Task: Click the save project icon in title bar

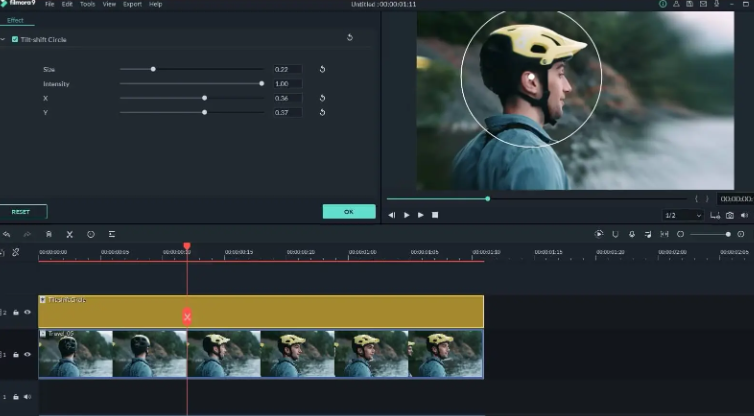Action: [x=690, y=4]
